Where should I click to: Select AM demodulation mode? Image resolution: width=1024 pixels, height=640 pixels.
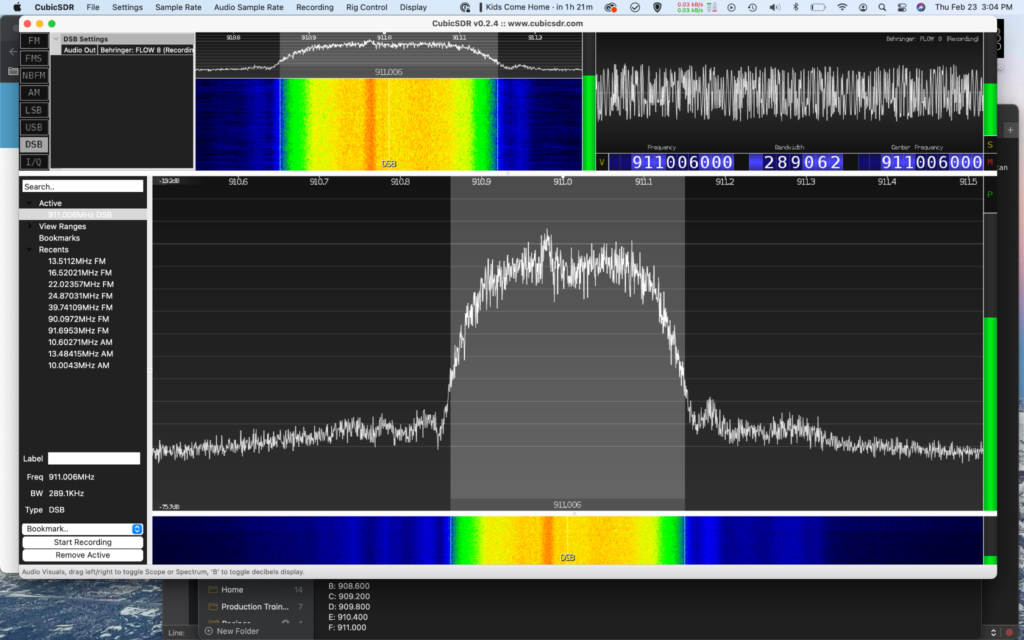click(34, 93)
